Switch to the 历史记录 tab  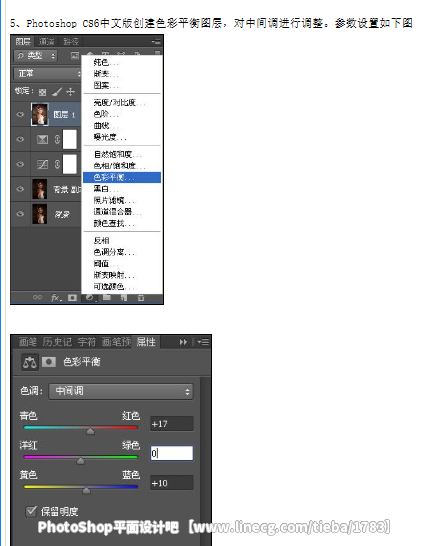point(57,342)
